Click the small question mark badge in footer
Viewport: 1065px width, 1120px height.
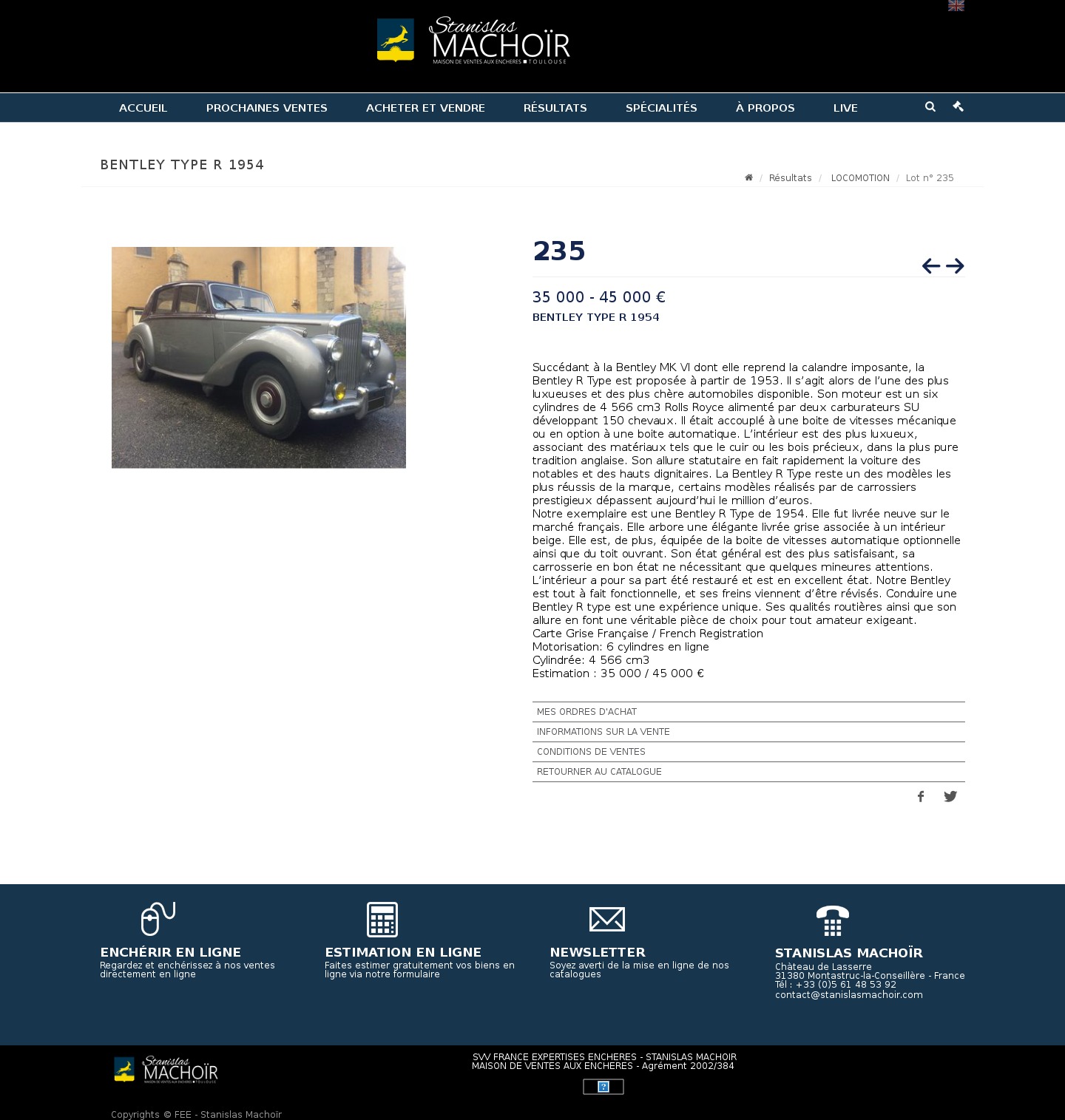click(603, 1087)
